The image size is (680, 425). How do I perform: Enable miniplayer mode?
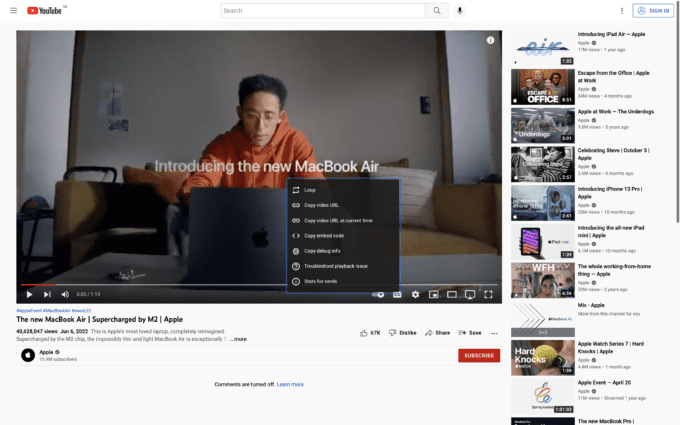click(433, 294)
